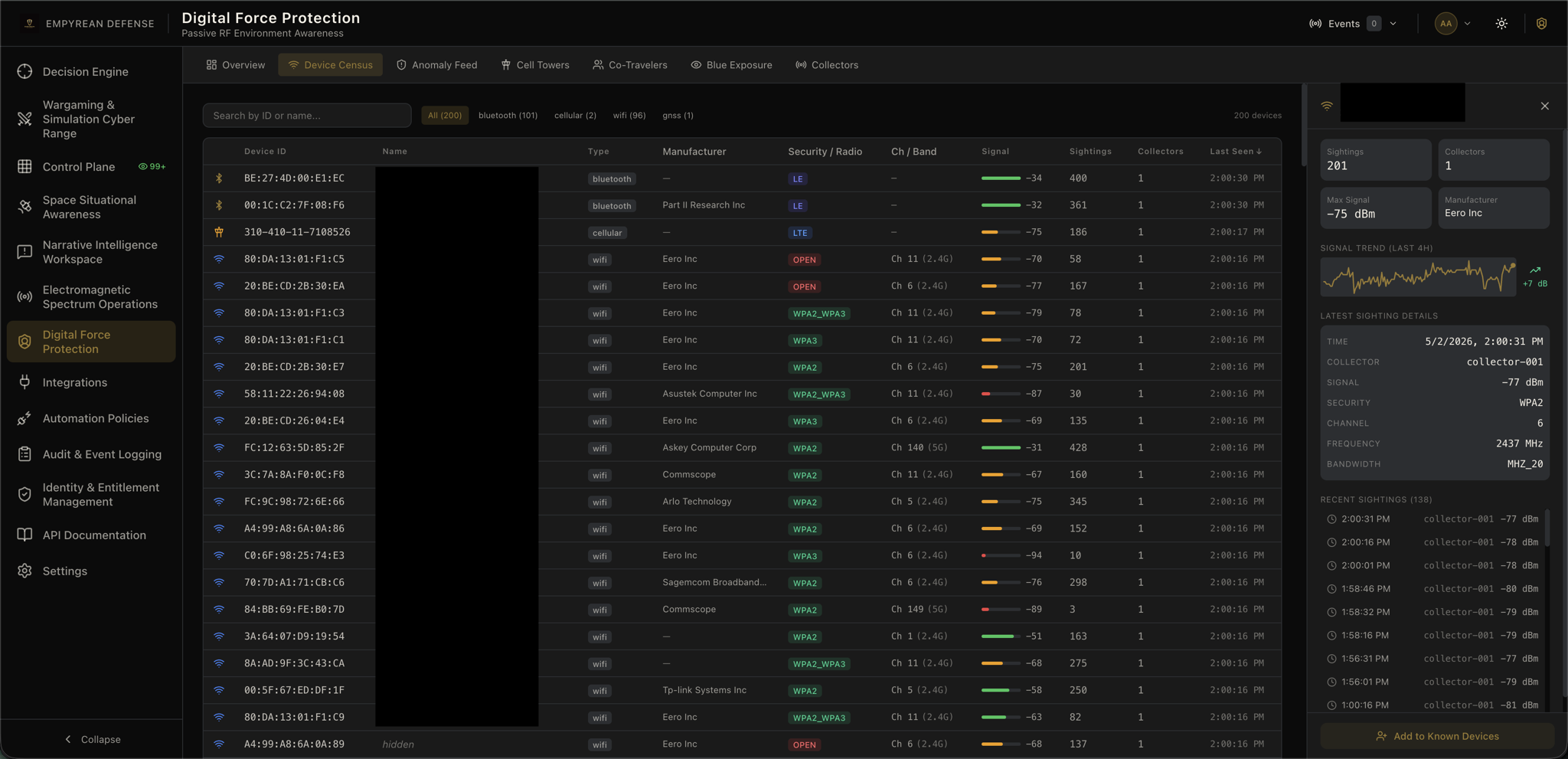This screenshot has width=1568, height=759.
Task: Expand the Events dropdown
Action: point(1353,24)
